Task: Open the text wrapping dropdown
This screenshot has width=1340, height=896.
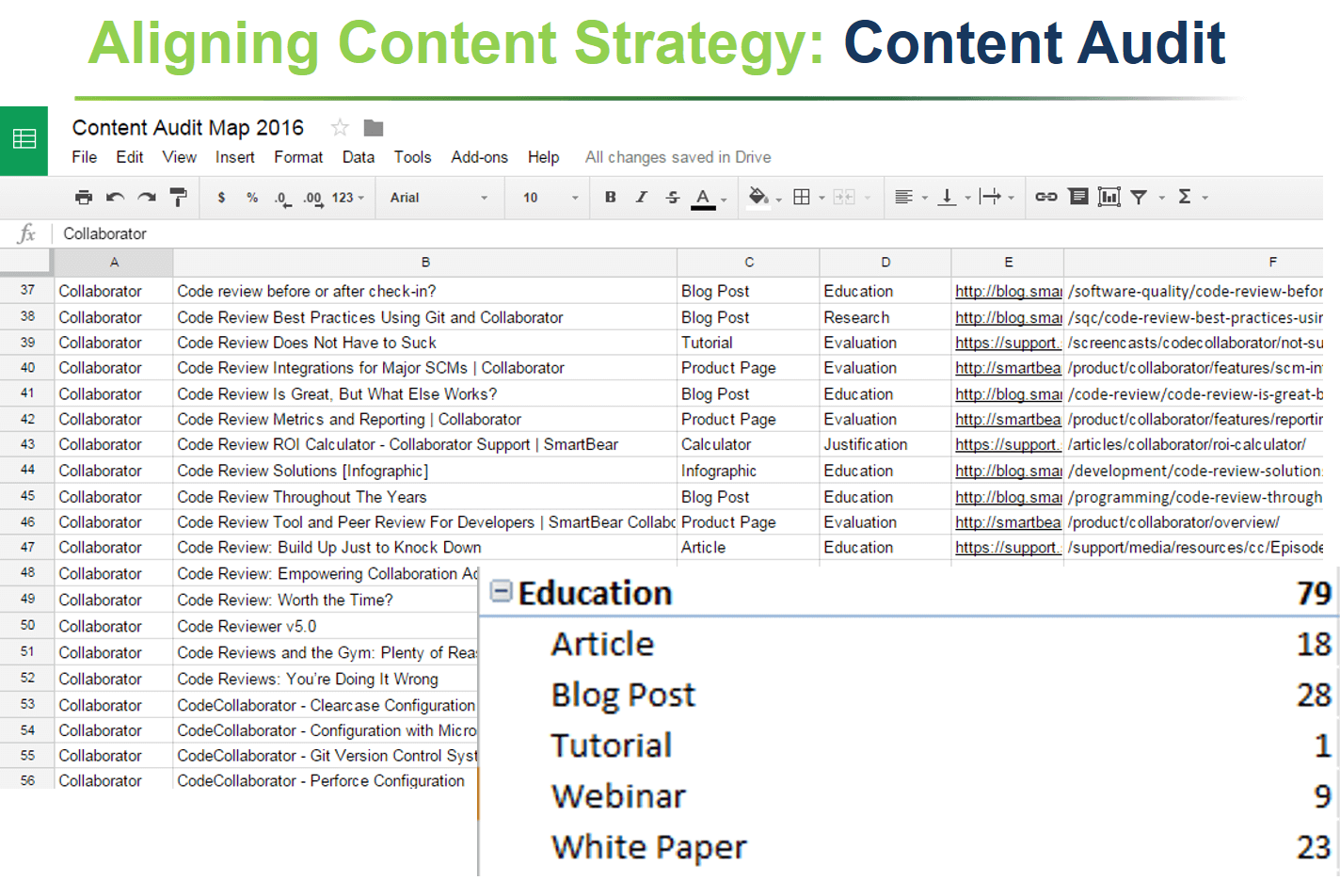Action: (997, 197)
